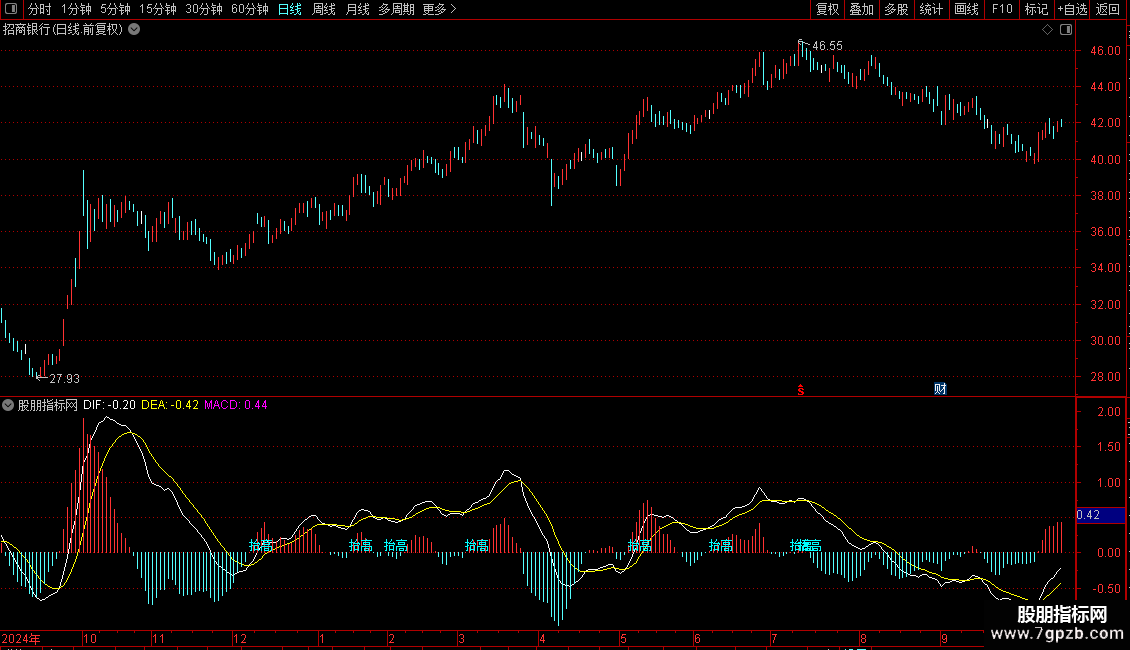
Task: Select the 30分钟 timeframe
Action: (x=204, y=9)
